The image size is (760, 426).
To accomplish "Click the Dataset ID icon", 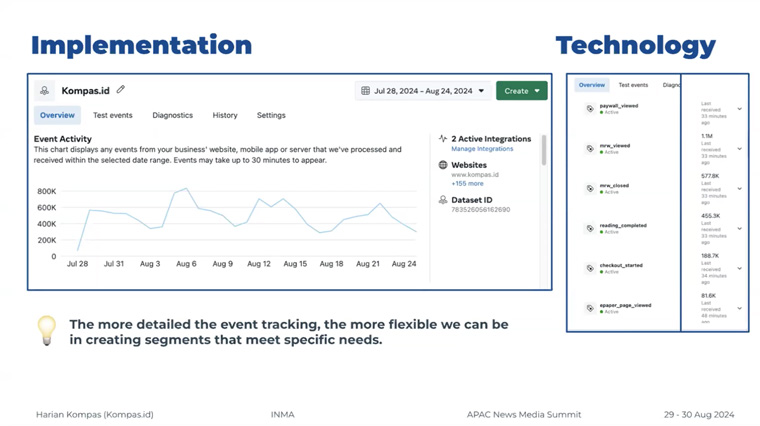I will point(443,200).
